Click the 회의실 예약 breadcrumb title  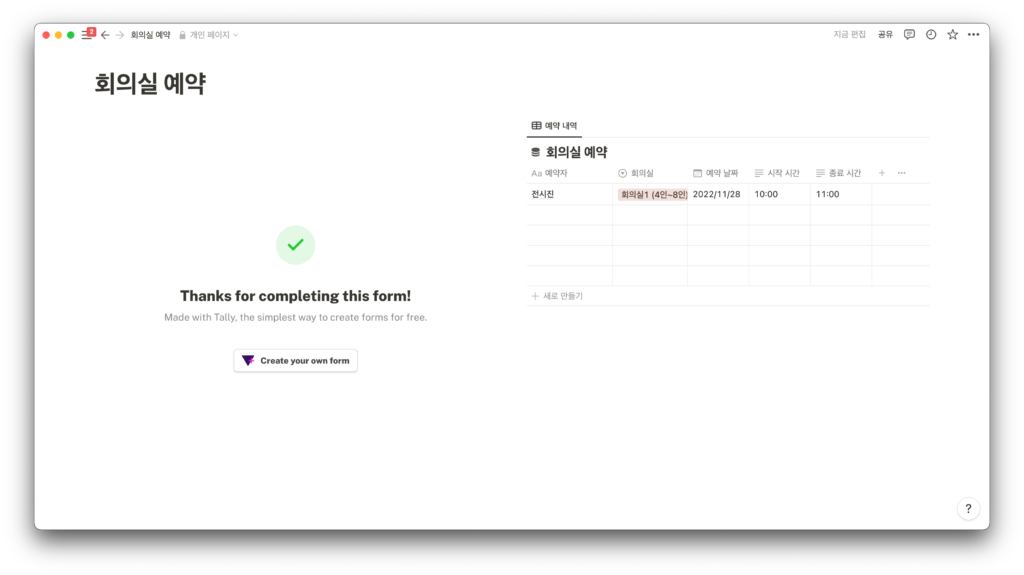(x=150, y=35)
